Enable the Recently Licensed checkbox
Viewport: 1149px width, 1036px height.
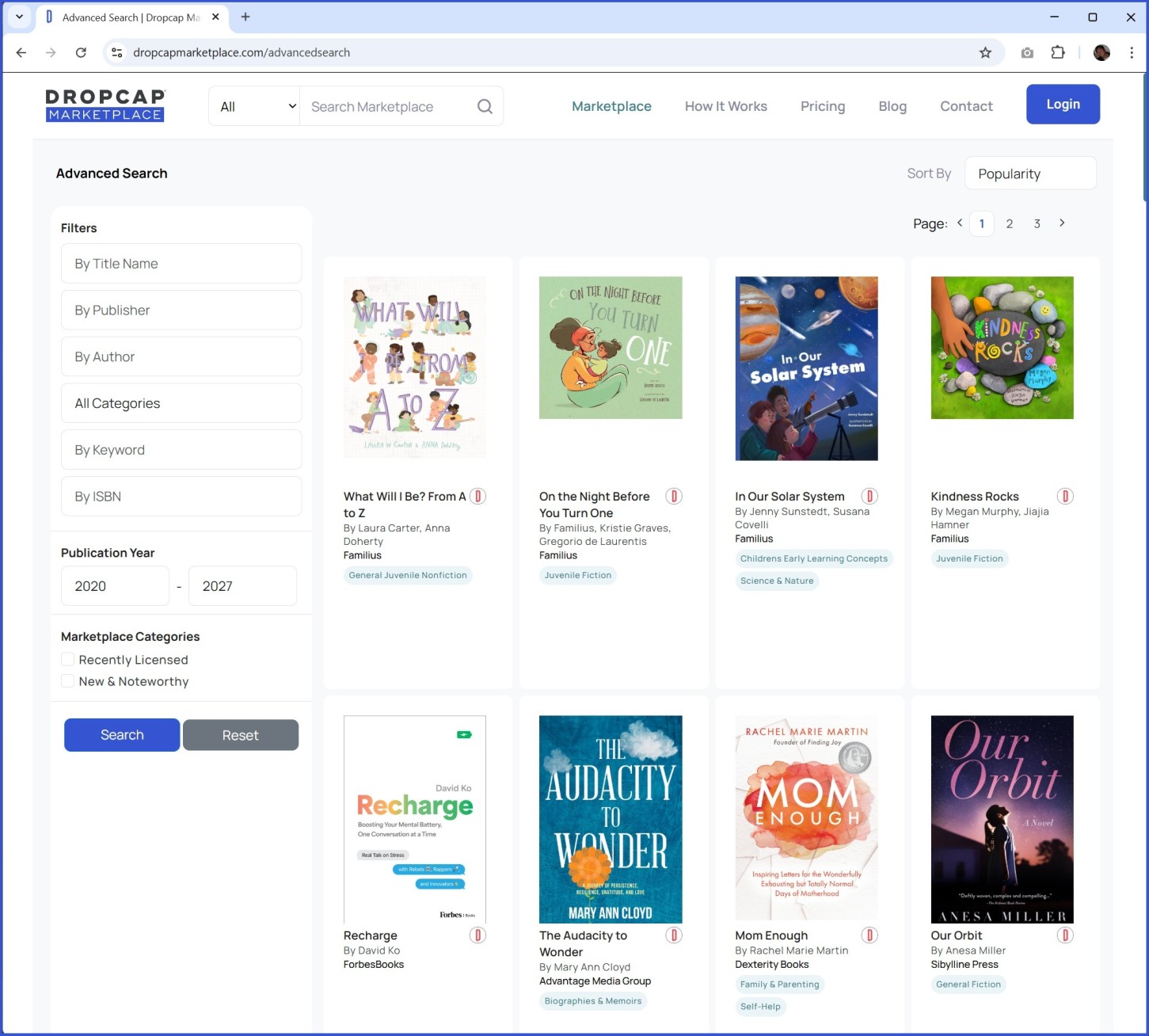coord(68,660)
